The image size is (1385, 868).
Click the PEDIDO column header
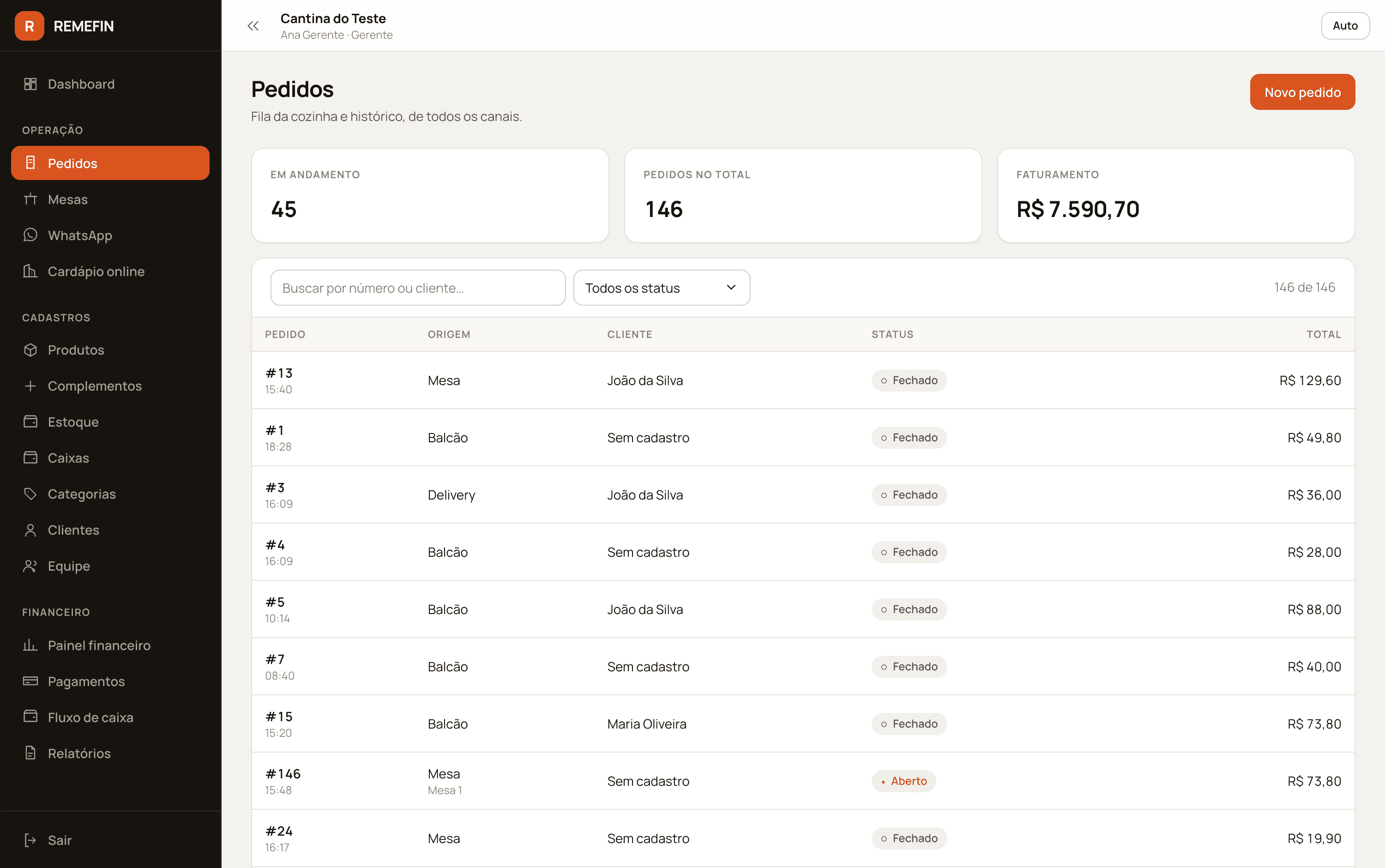tap(285, 334)
